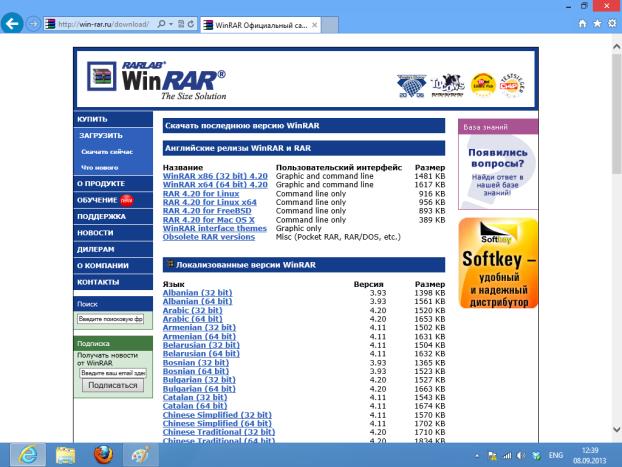Screen dimensions: 622x467
Task: Open the ДИЛЕРАМ menu item
Action: coord(113,249)
